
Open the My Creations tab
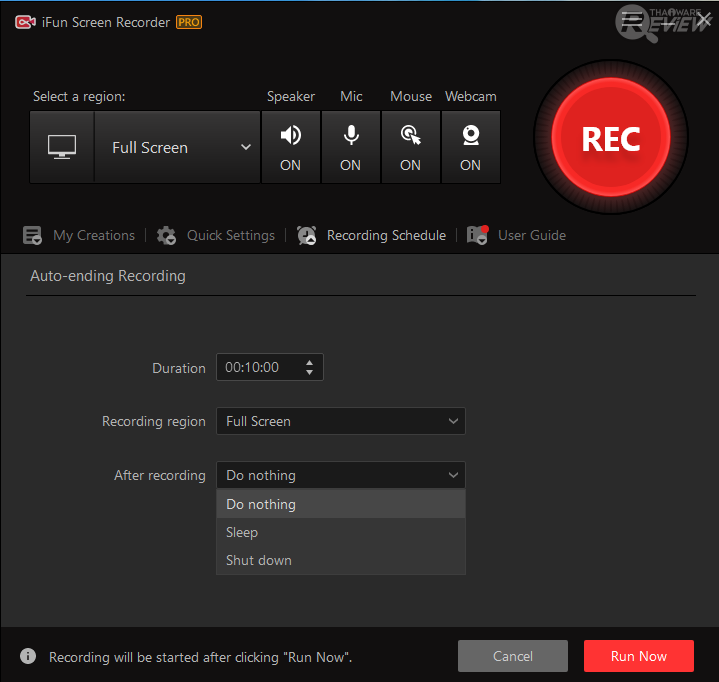tap(79, 235)
